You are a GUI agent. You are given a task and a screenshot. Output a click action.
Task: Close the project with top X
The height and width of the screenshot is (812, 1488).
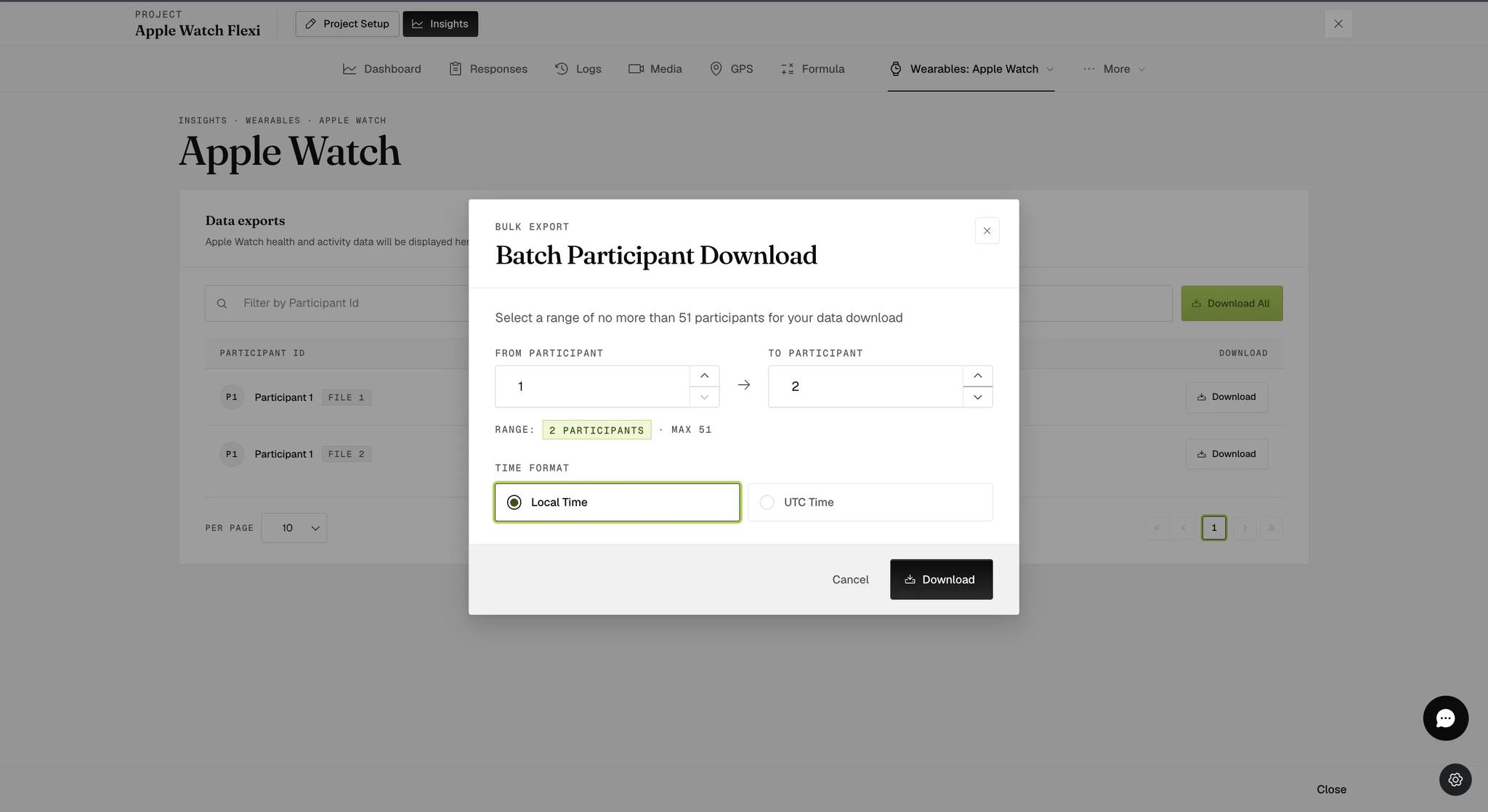(x=1338, y=24)
